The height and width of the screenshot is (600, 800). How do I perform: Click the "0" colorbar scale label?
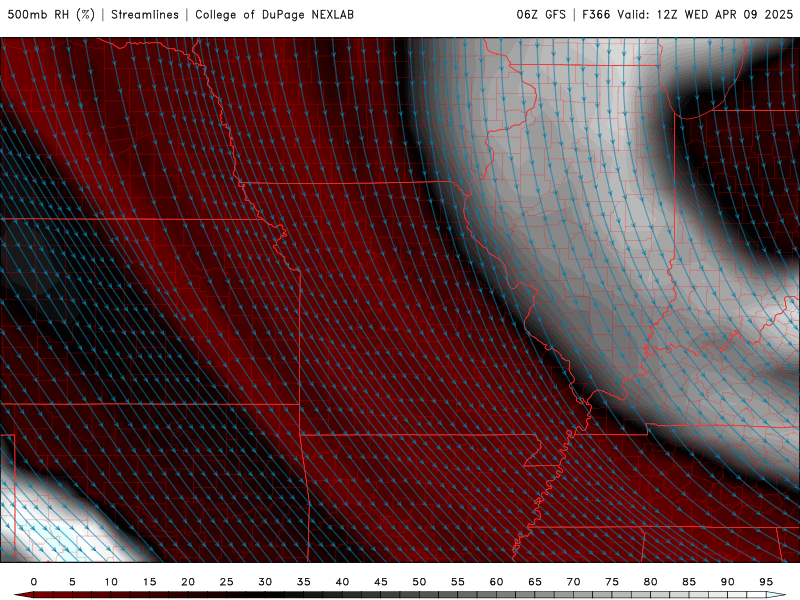click(x=34, y=582)
